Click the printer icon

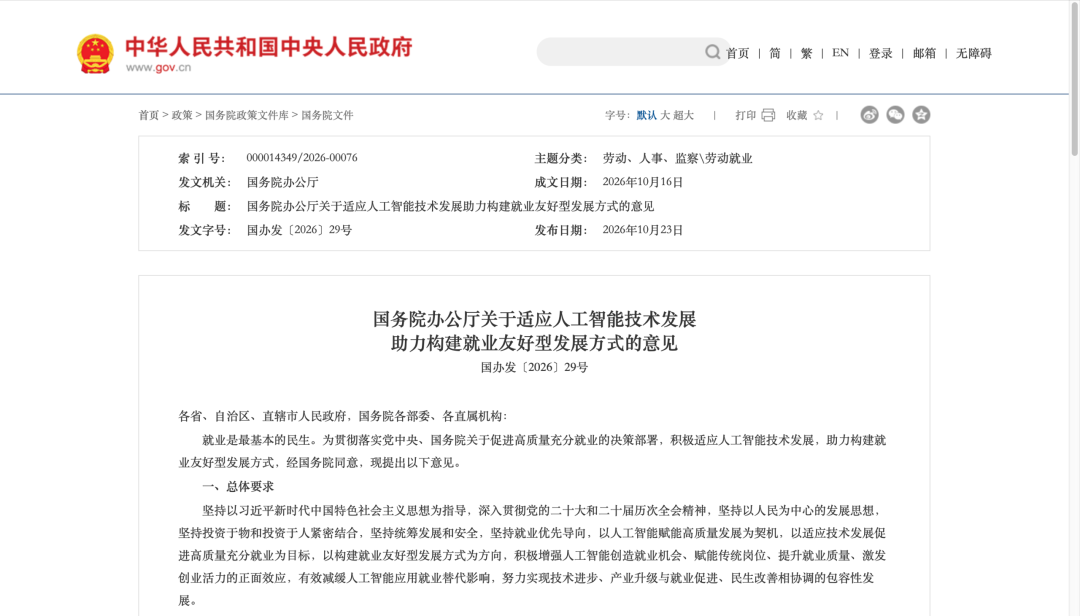click(768, 115)
